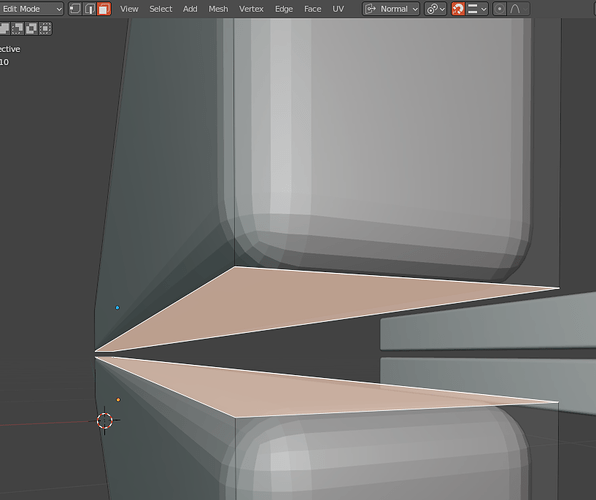Click the 3D cursor in the viewport
This screenshot has height=500, width=596.
coord(105,421)
